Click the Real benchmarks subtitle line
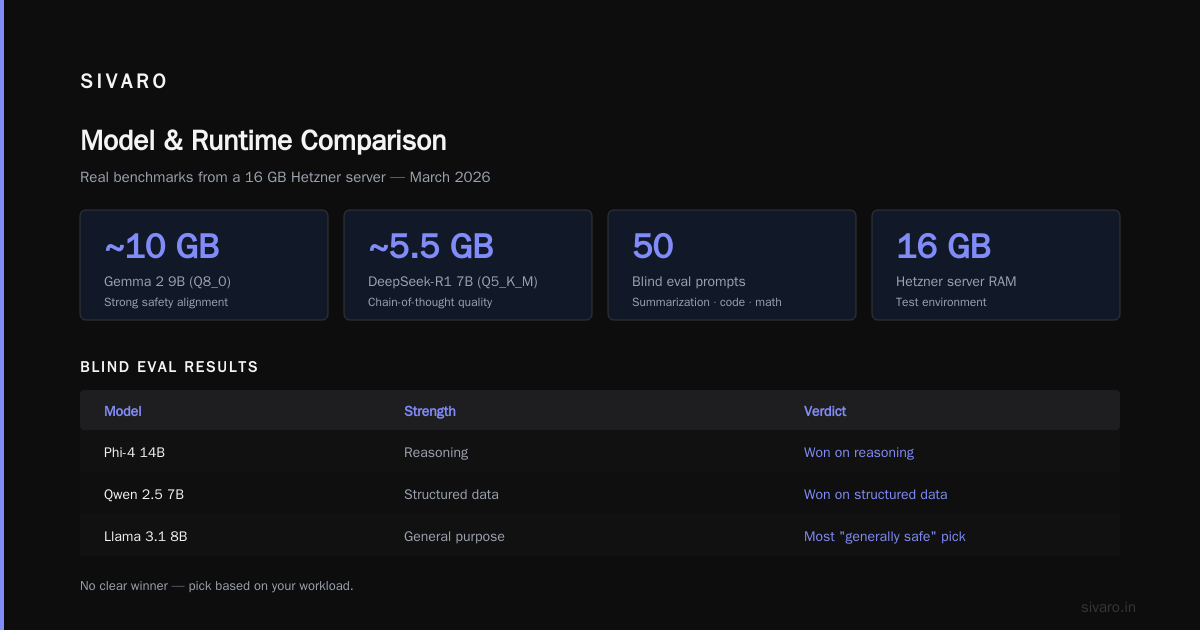Viewport: 1200px width, 630px height. click(x=285, y=177)
